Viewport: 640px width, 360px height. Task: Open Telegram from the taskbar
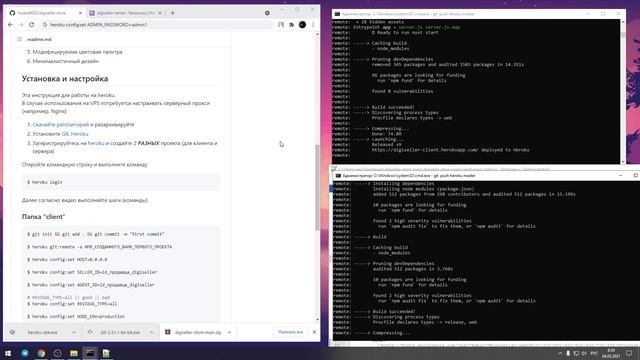(x=25, y=353)
